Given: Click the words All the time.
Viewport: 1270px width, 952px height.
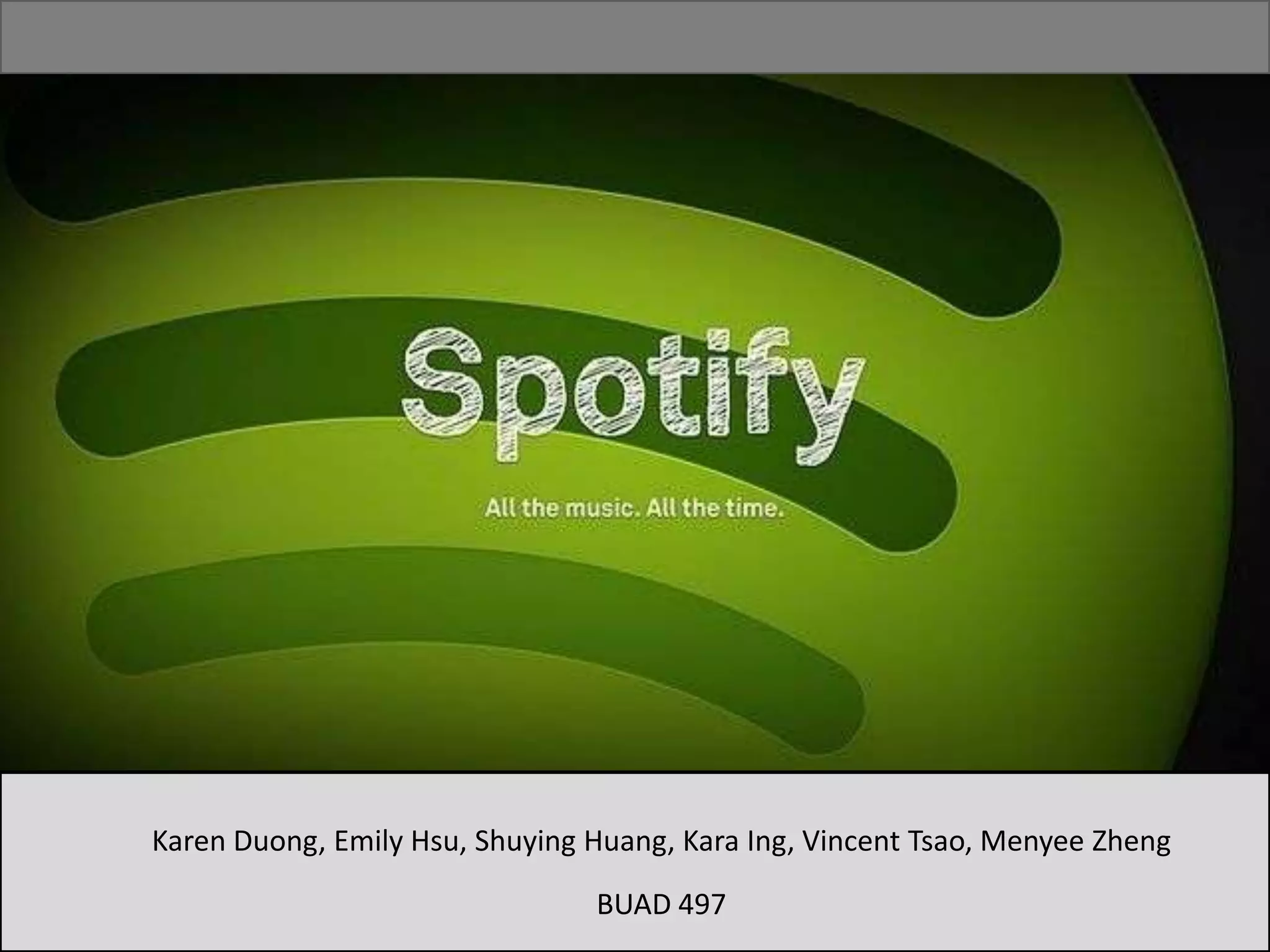Looking at the screenshot, I should point(715,508).
